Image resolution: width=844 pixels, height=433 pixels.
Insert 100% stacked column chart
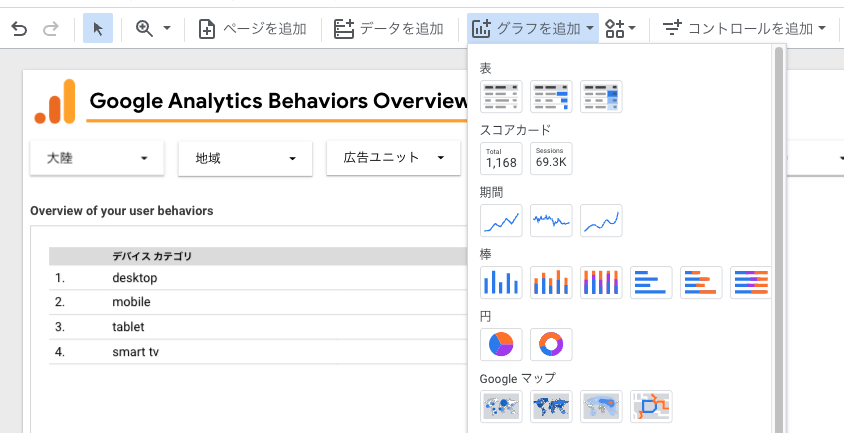[601, 282]
